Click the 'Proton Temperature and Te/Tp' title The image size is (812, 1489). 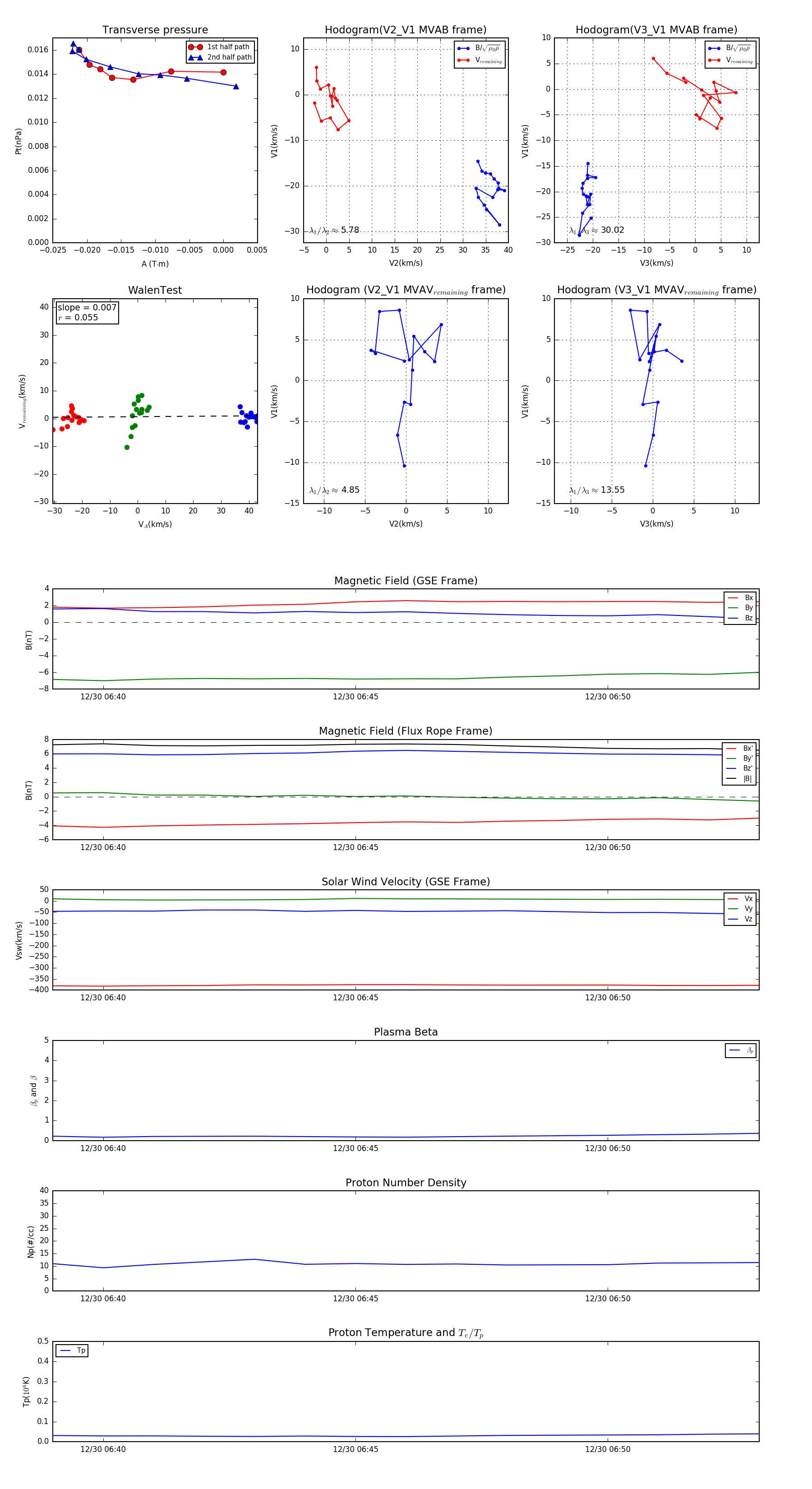pyautogui.click(x=406, y=1333)
